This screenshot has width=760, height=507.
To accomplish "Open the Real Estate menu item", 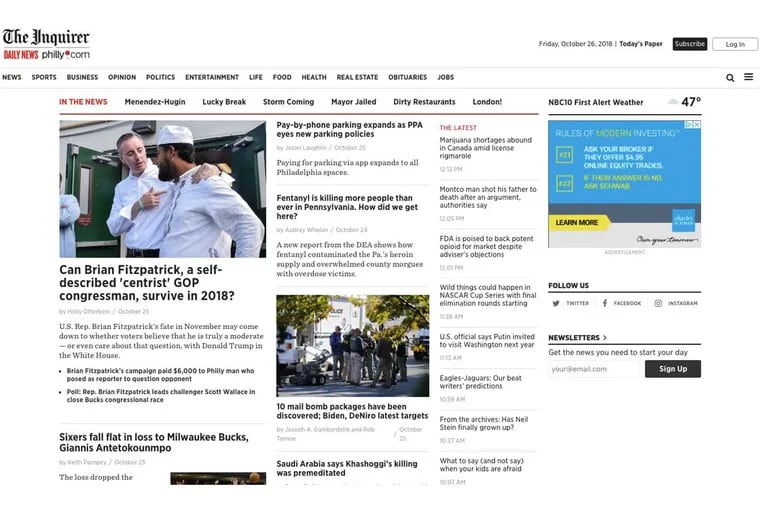I will click(x=357, y=77).
